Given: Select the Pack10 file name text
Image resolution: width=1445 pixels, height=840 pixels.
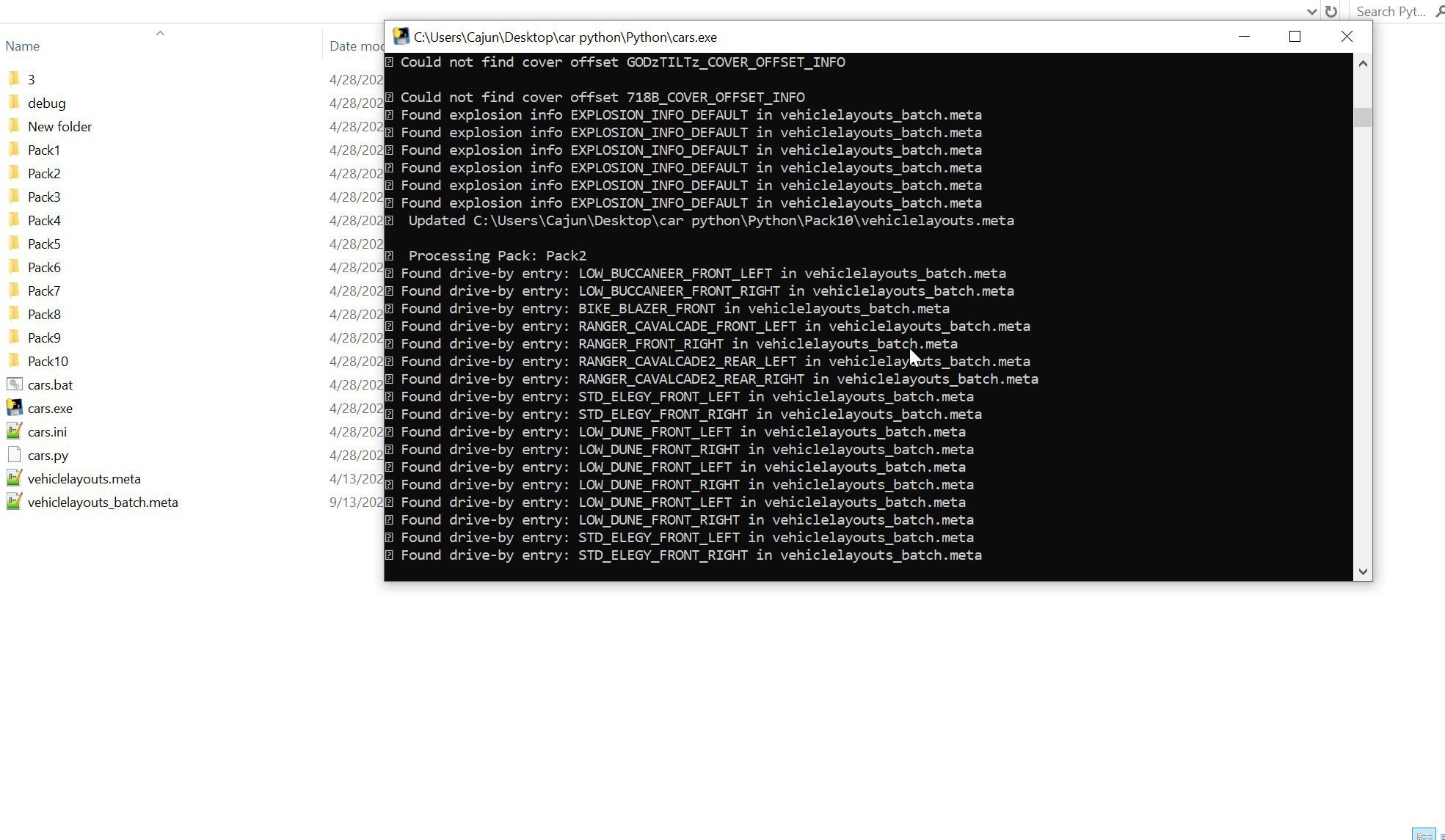Looking at the screenshot, I should (x=48, y=361).
